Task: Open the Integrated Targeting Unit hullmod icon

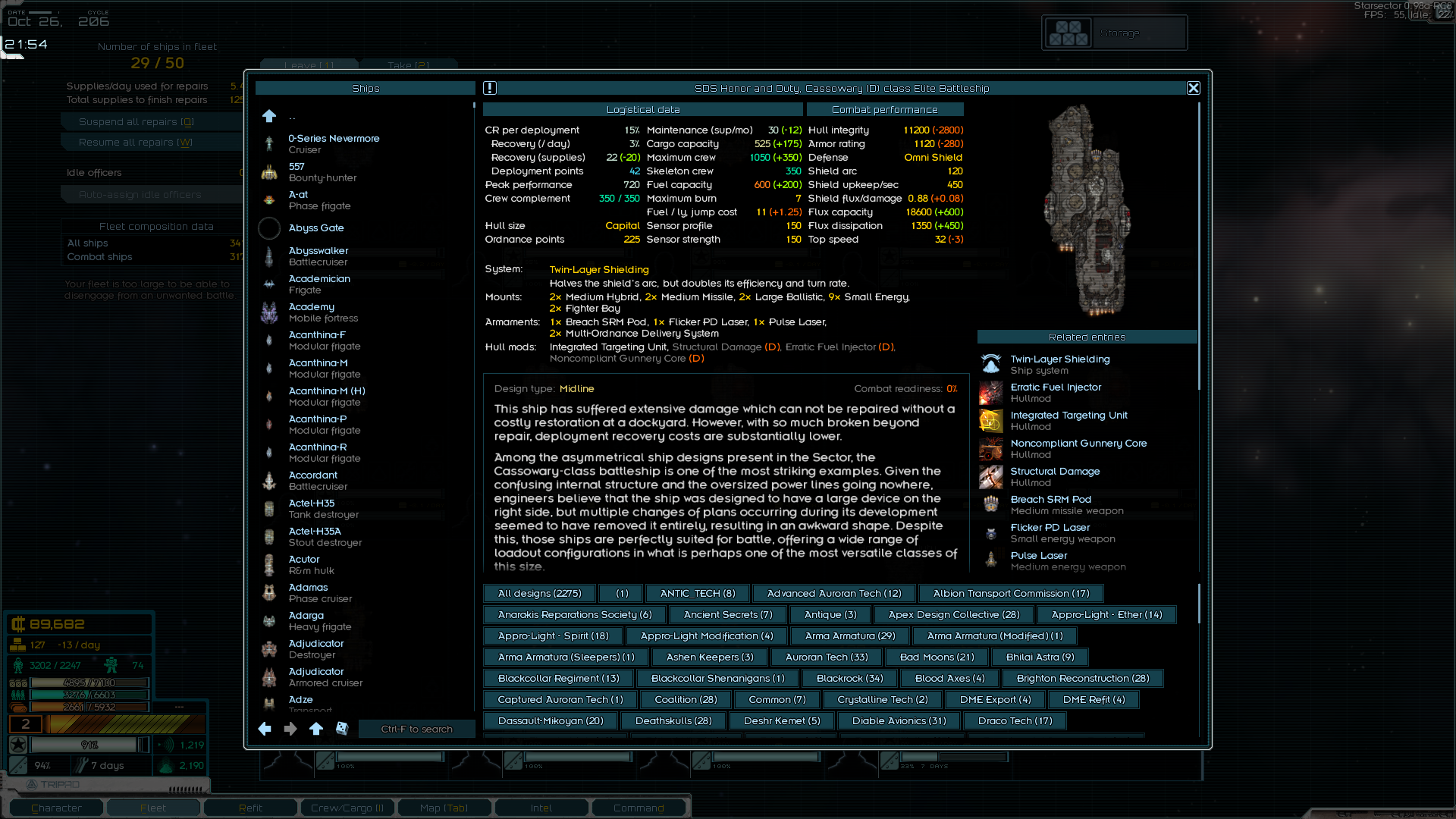Action: tap(990, 421)
